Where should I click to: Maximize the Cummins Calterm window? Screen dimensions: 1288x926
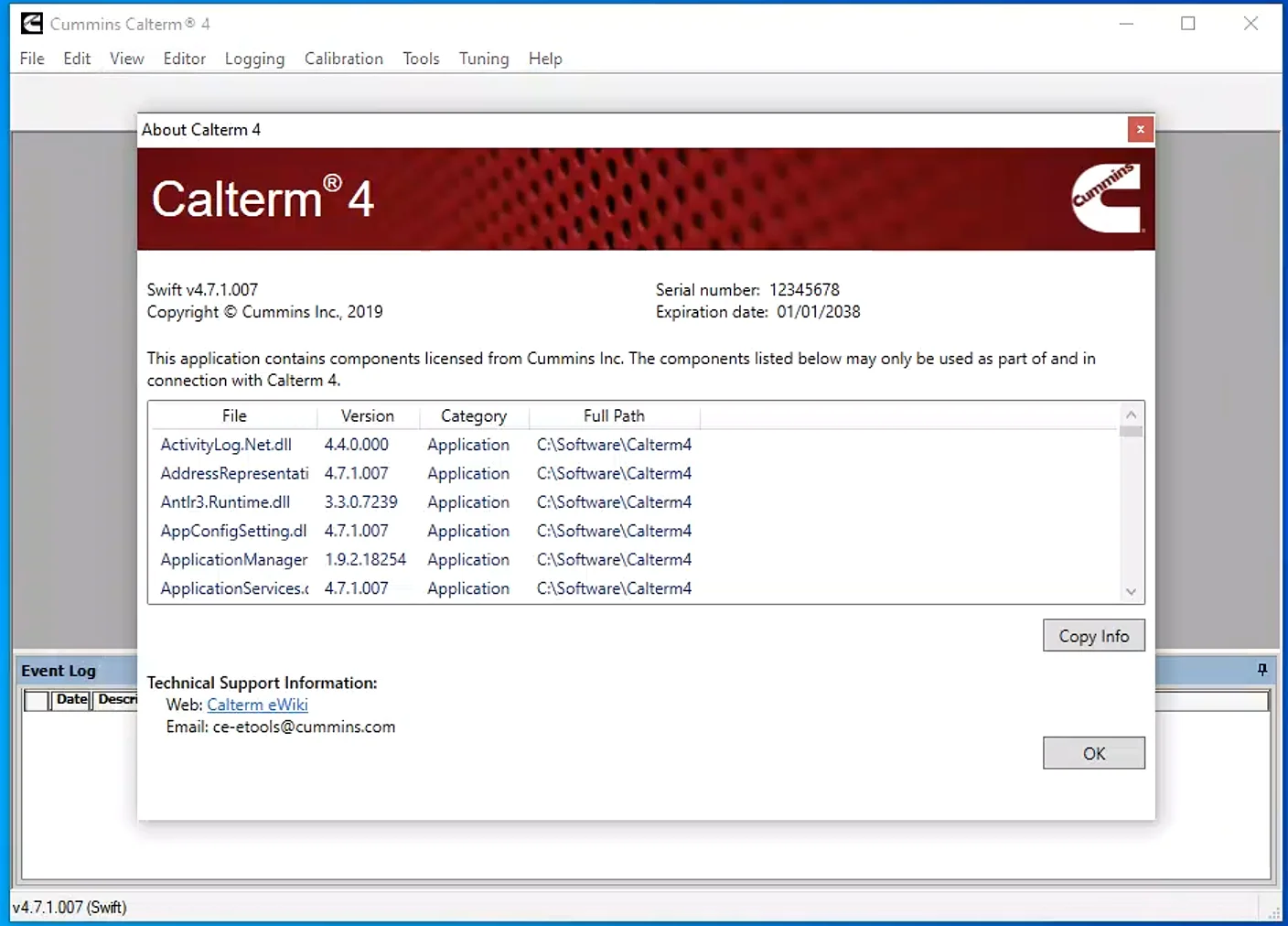[x=1188, y=24]
